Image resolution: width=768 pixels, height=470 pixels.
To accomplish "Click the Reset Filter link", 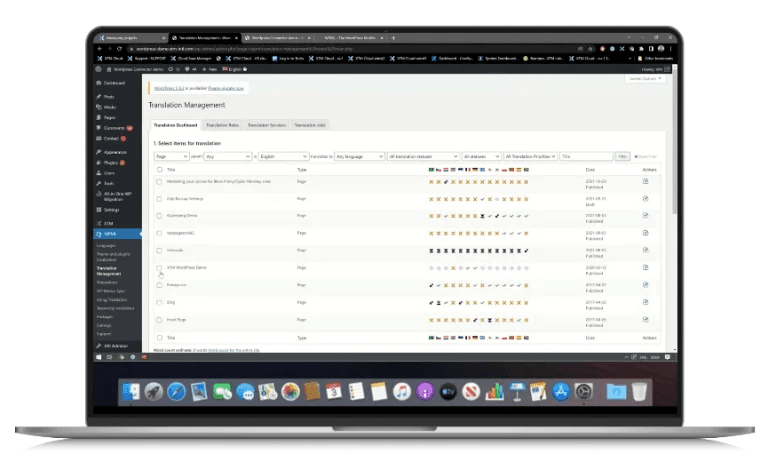I will click(646, 157).
